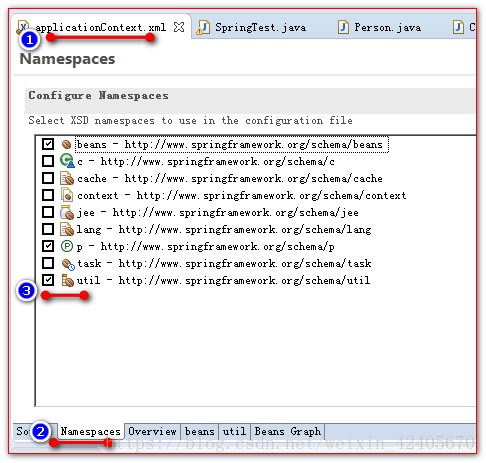
Task: Enable the context namespace checkbox
Action: [48, 195]
